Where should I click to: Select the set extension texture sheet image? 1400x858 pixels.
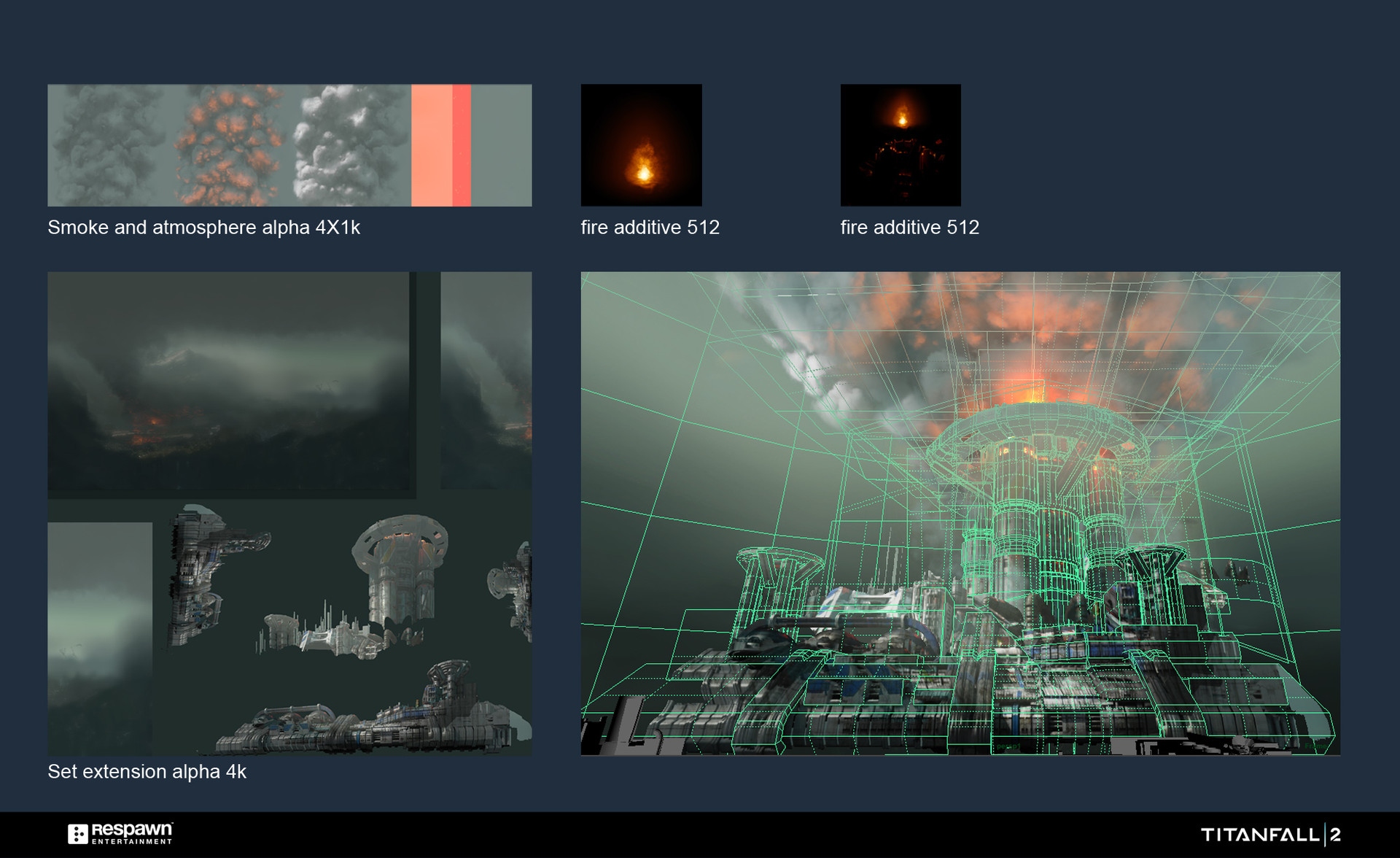click(289, 514)
